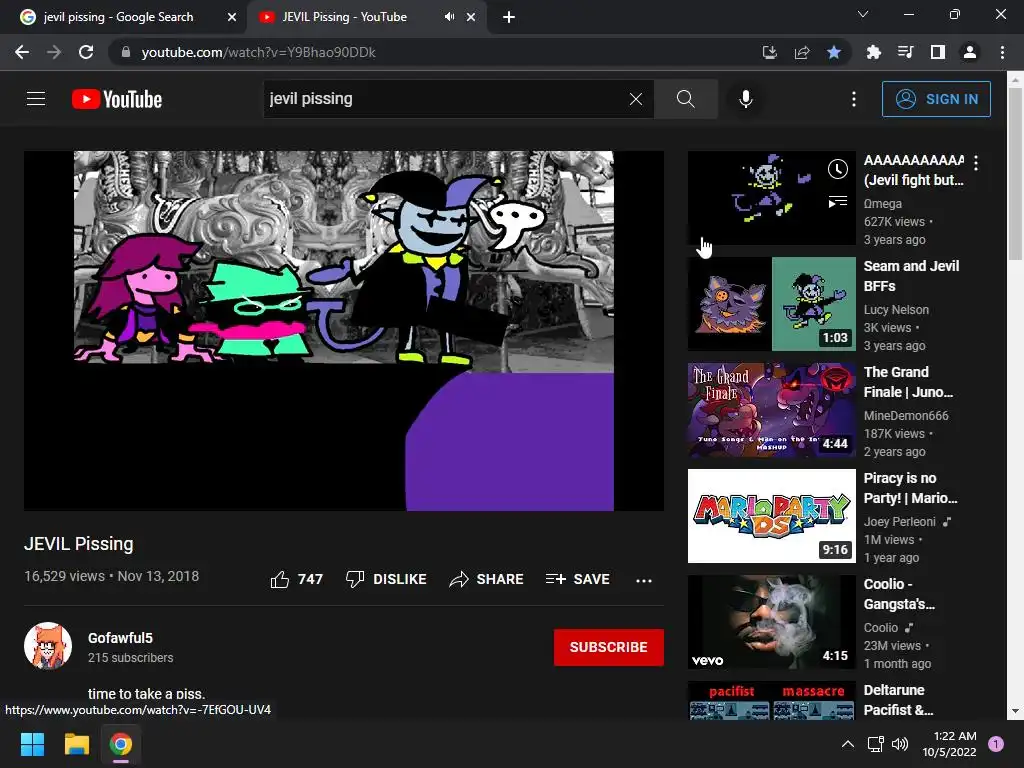Click the scrollbar down arrow
Viewport: 1024px width, 768px height.
click(x=1016, y=711)
